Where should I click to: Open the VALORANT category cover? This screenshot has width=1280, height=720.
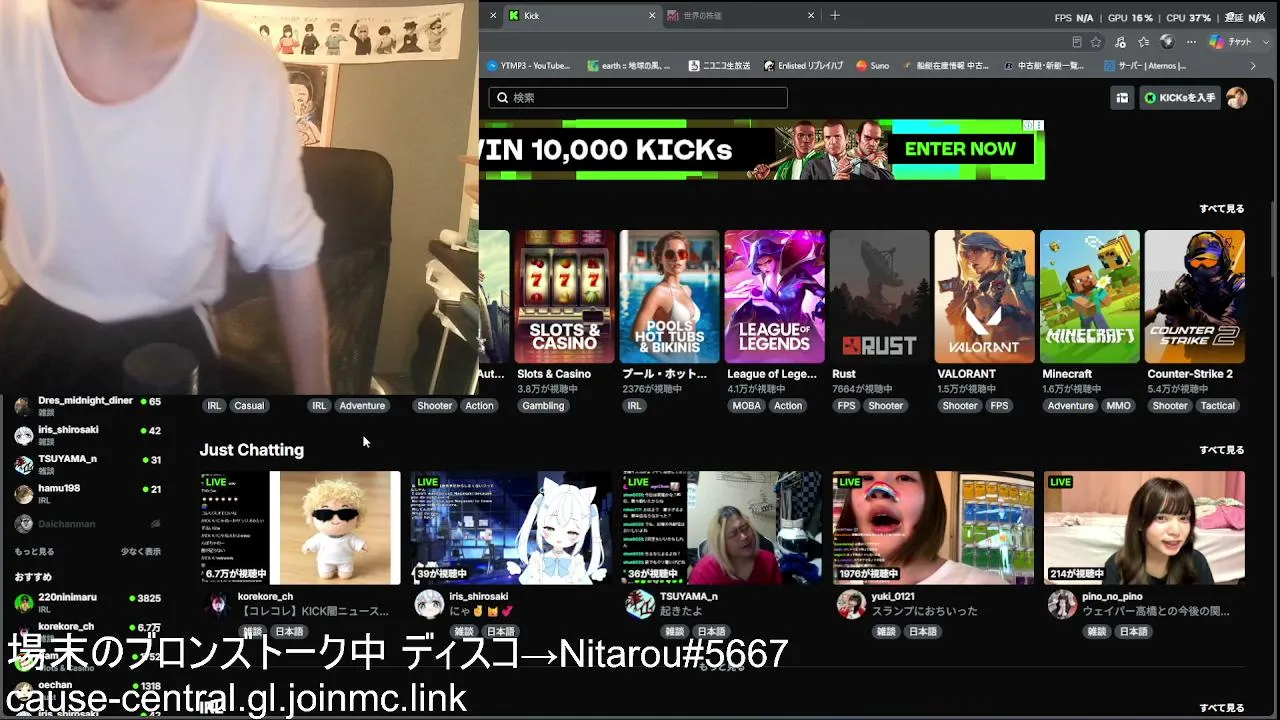[x=985, y=297]
